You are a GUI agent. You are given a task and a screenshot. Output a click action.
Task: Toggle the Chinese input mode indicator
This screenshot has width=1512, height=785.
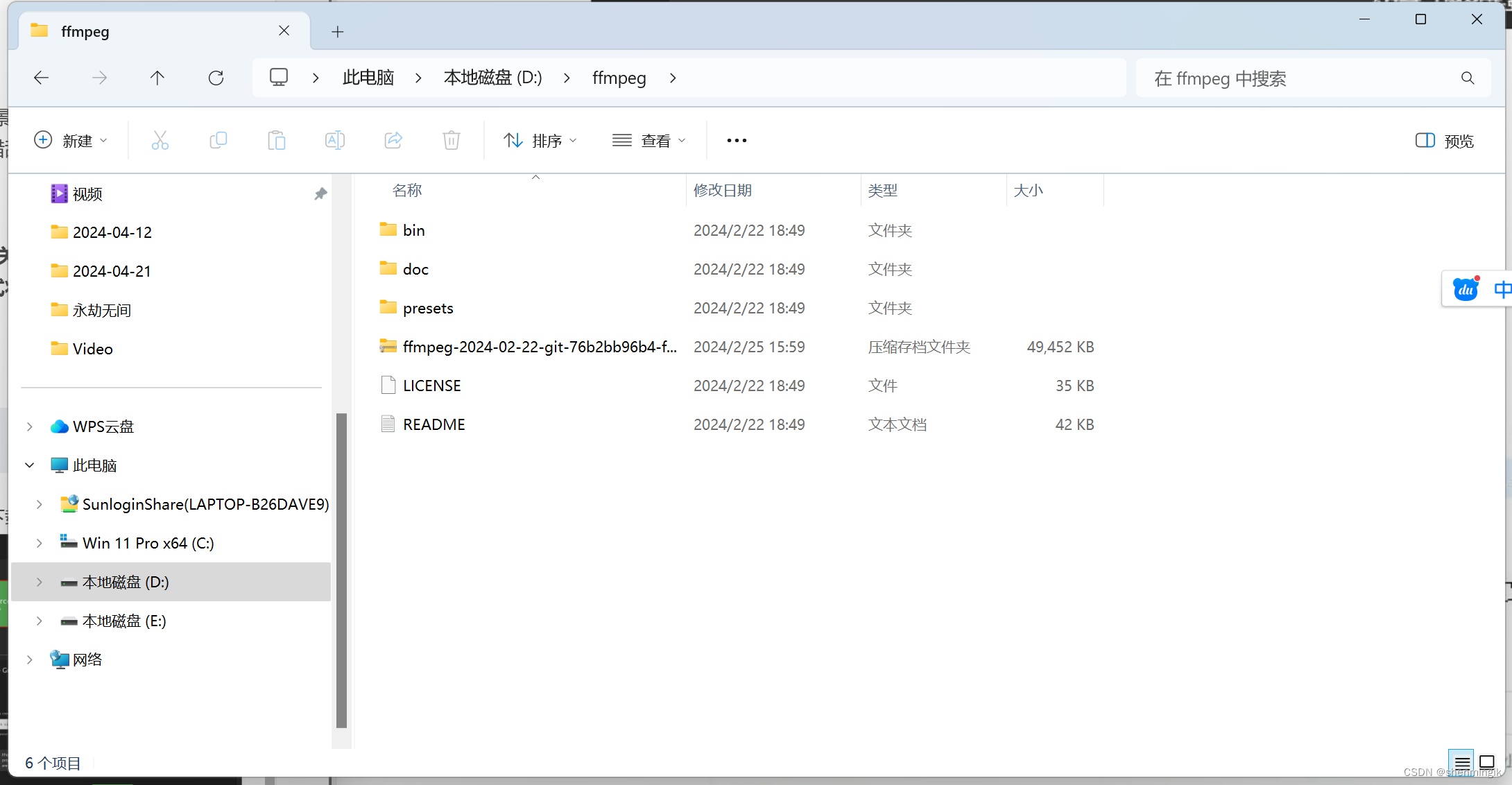tap(1502, 288)
